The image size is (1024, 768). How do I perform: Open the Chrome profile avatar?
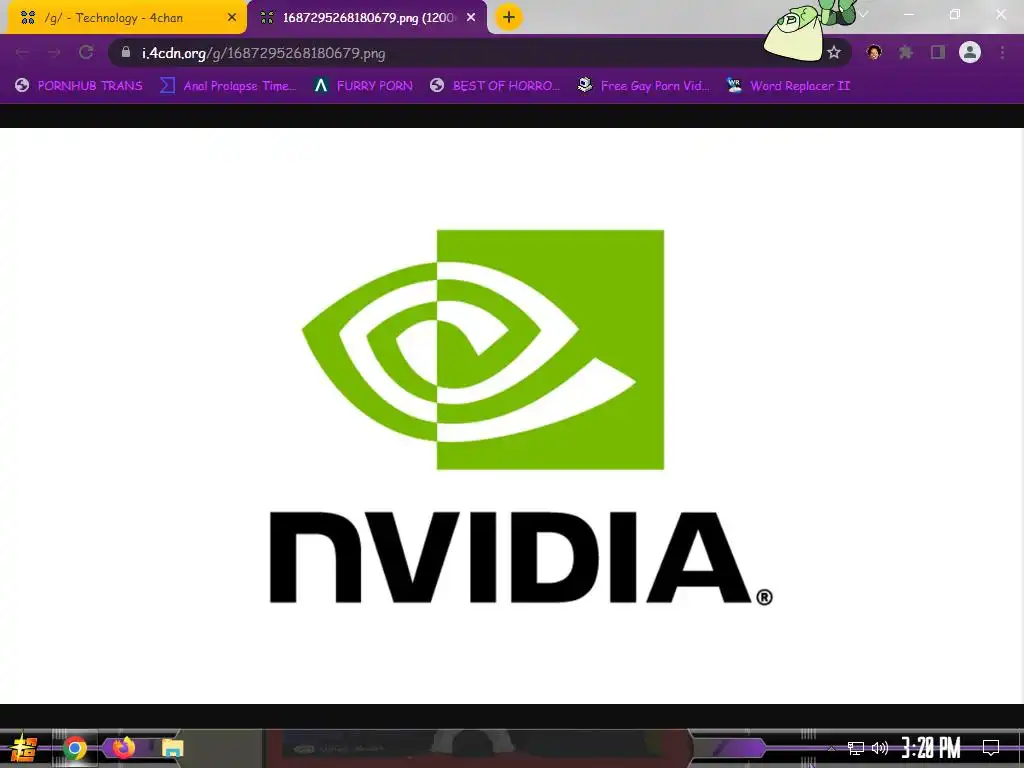[x=970, y=52]
